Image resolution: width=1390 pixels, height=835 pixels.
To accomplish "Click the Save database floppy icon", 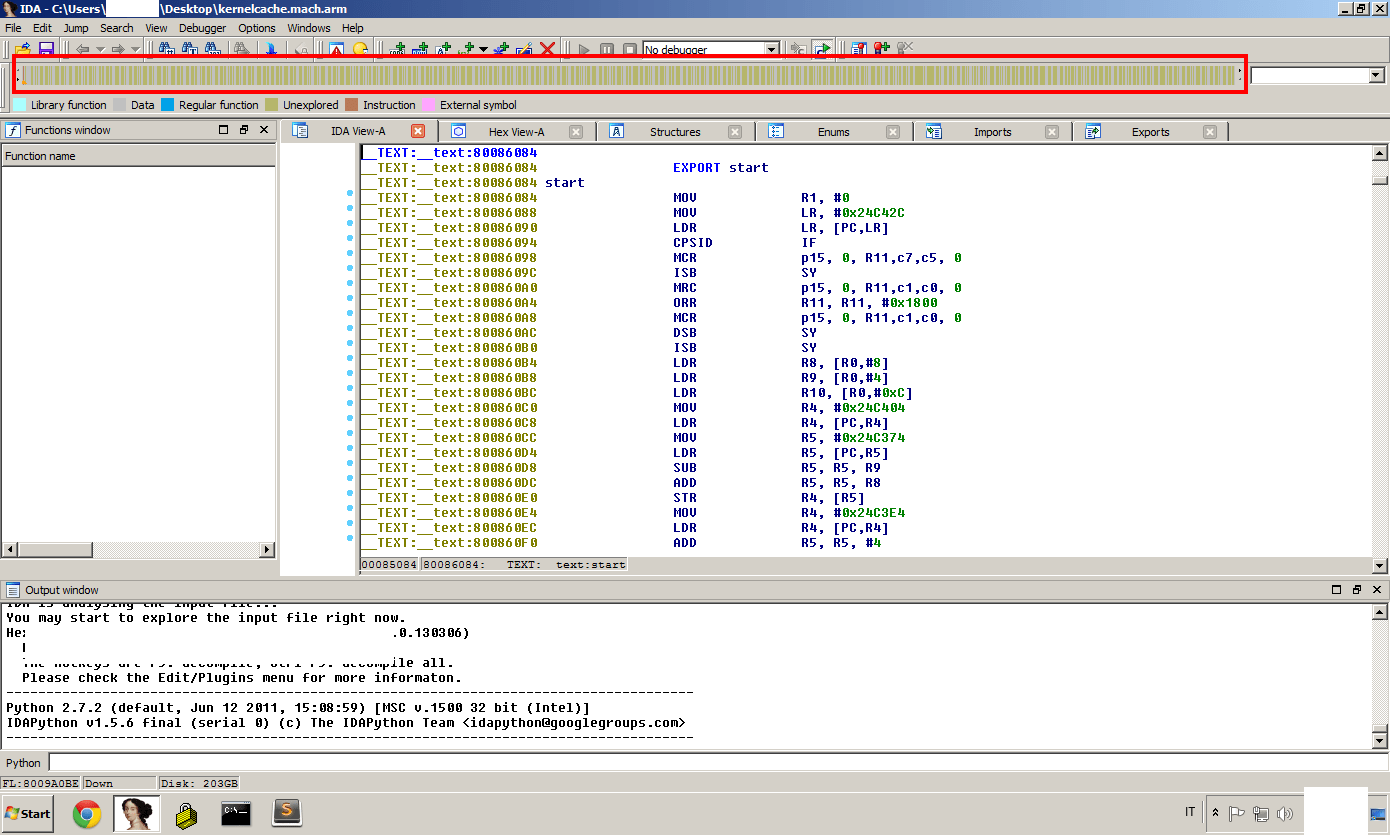I will (x=46, y=49).
